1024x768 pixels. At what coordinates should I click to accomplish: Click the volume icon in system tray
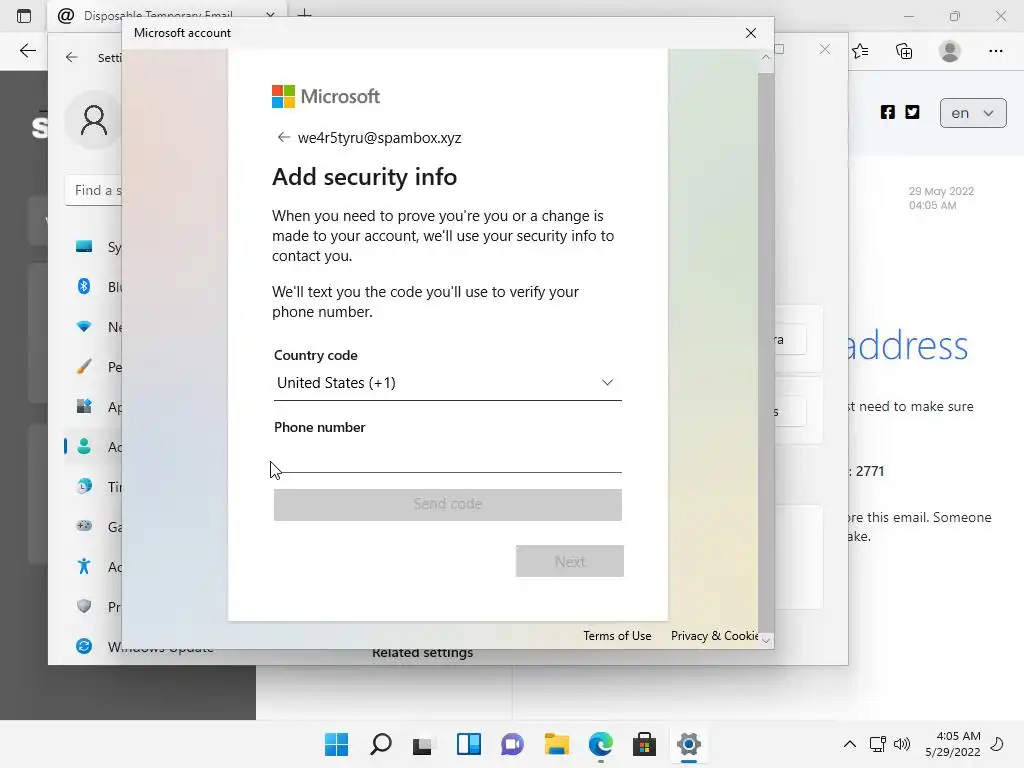click(x=902, y=744)
